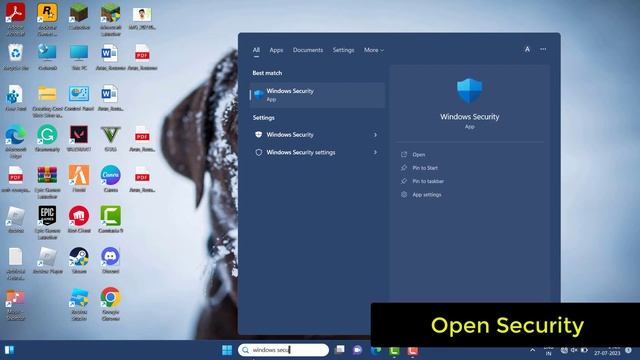Image resolution: width=640 pixels, height=360 pixels.
Task: Switch to the Settings search tab
Action: (x=343, y=50)
